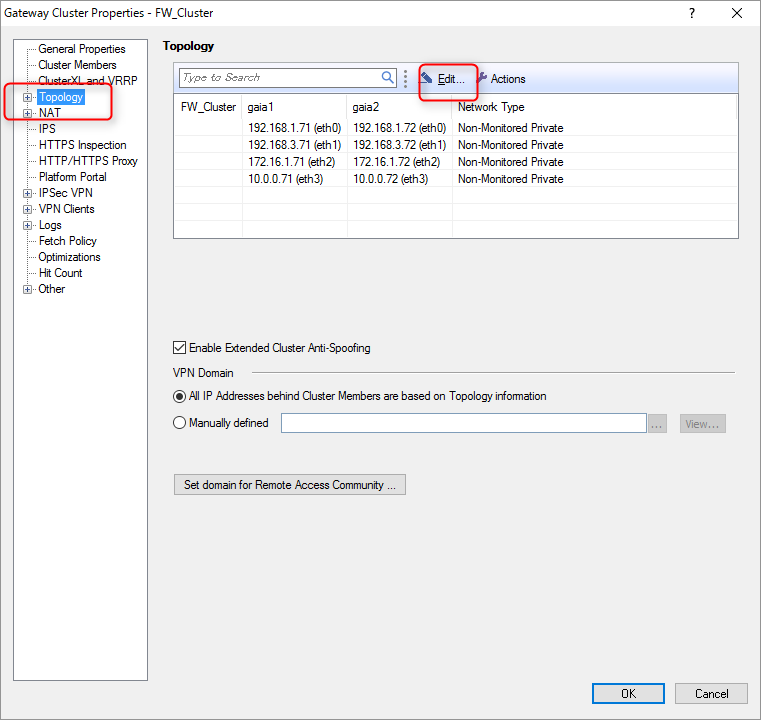
Task: Open Hit Count page
Action: pyautogui.click(x=61, y=273)
